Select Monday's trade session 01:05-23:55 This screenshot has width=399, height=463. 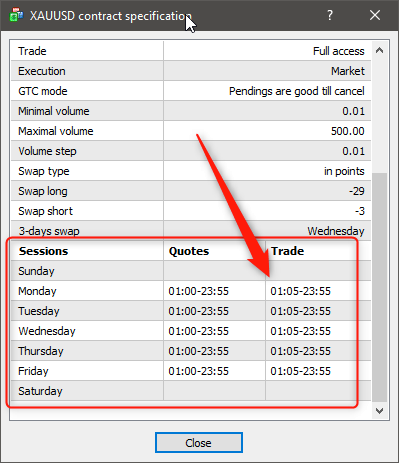coord(300,291)
